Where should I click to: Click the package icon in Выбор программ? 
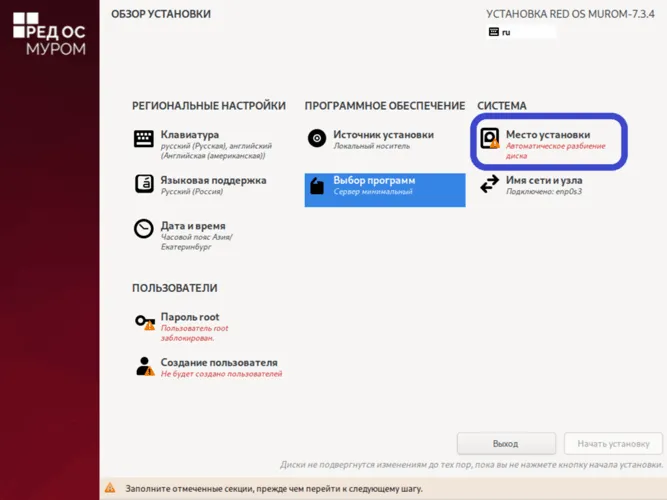[x=317, y=186]
